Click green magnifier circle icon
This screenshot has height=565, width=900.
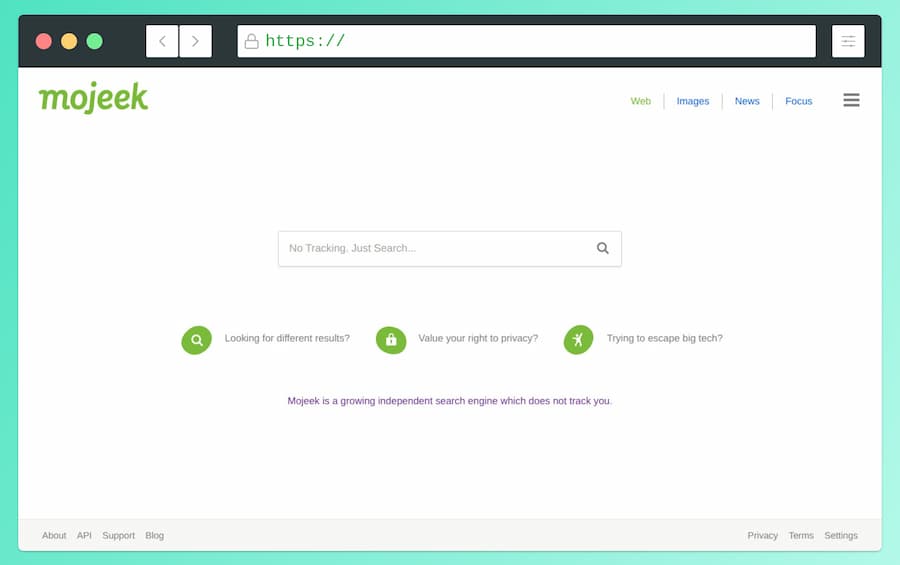pyautogui.click(x=196, y=340)
